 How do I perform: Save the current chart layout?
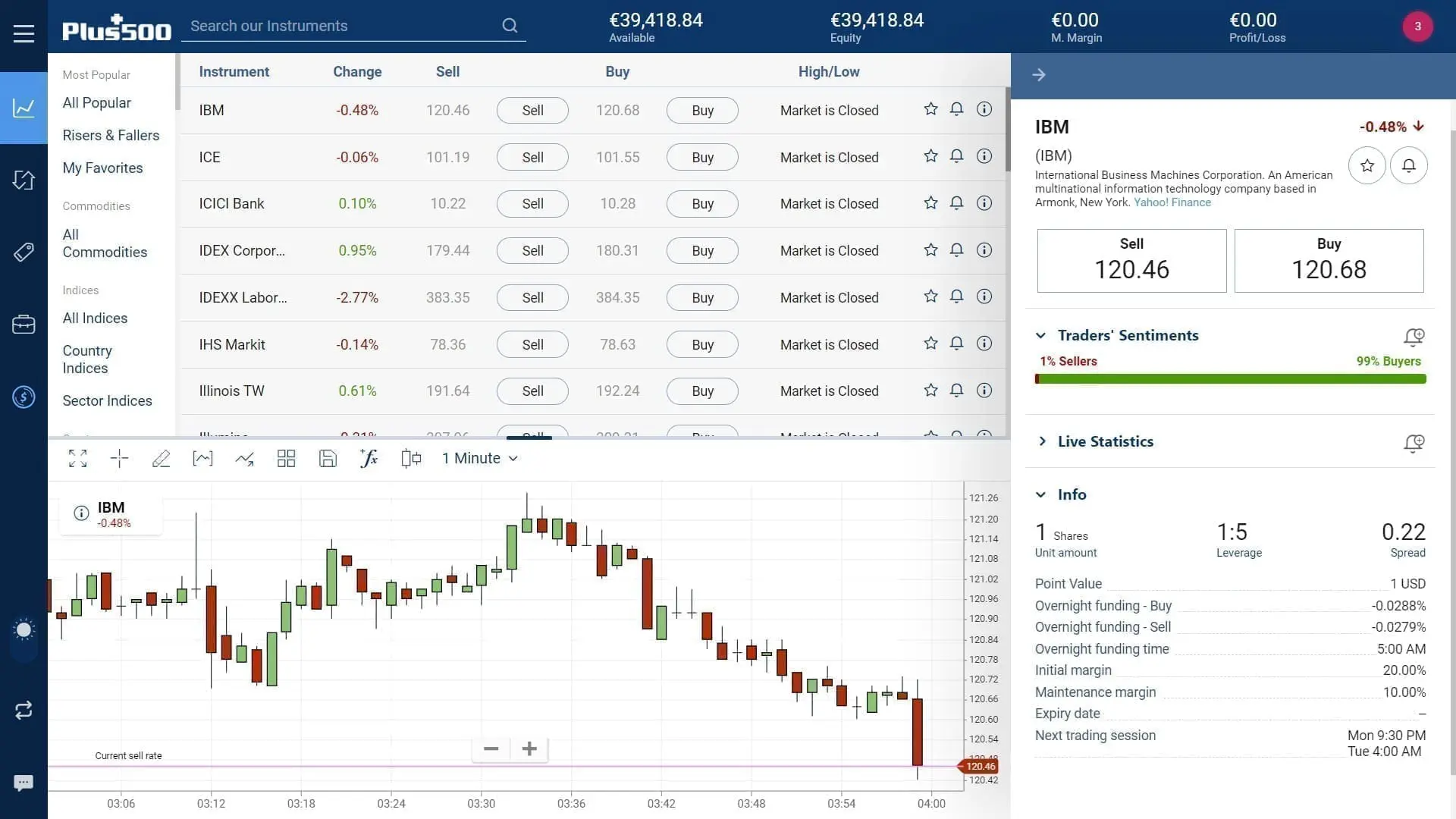[328, 458]
